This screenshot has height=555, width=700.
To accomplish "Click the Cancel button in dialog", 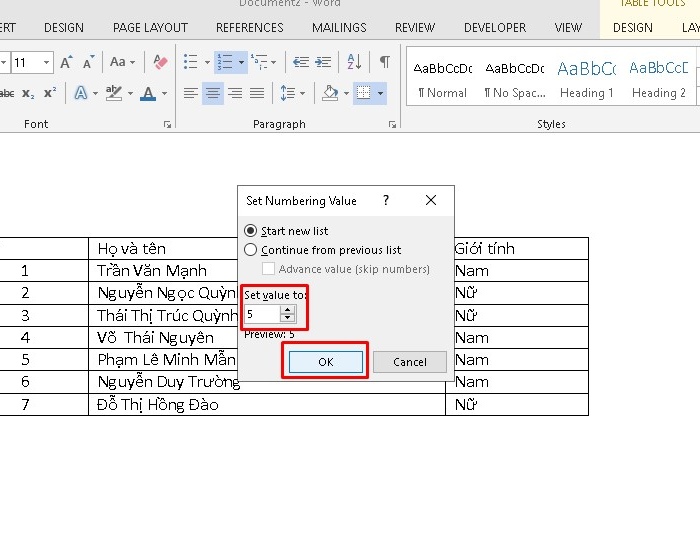I will [410, 362].
